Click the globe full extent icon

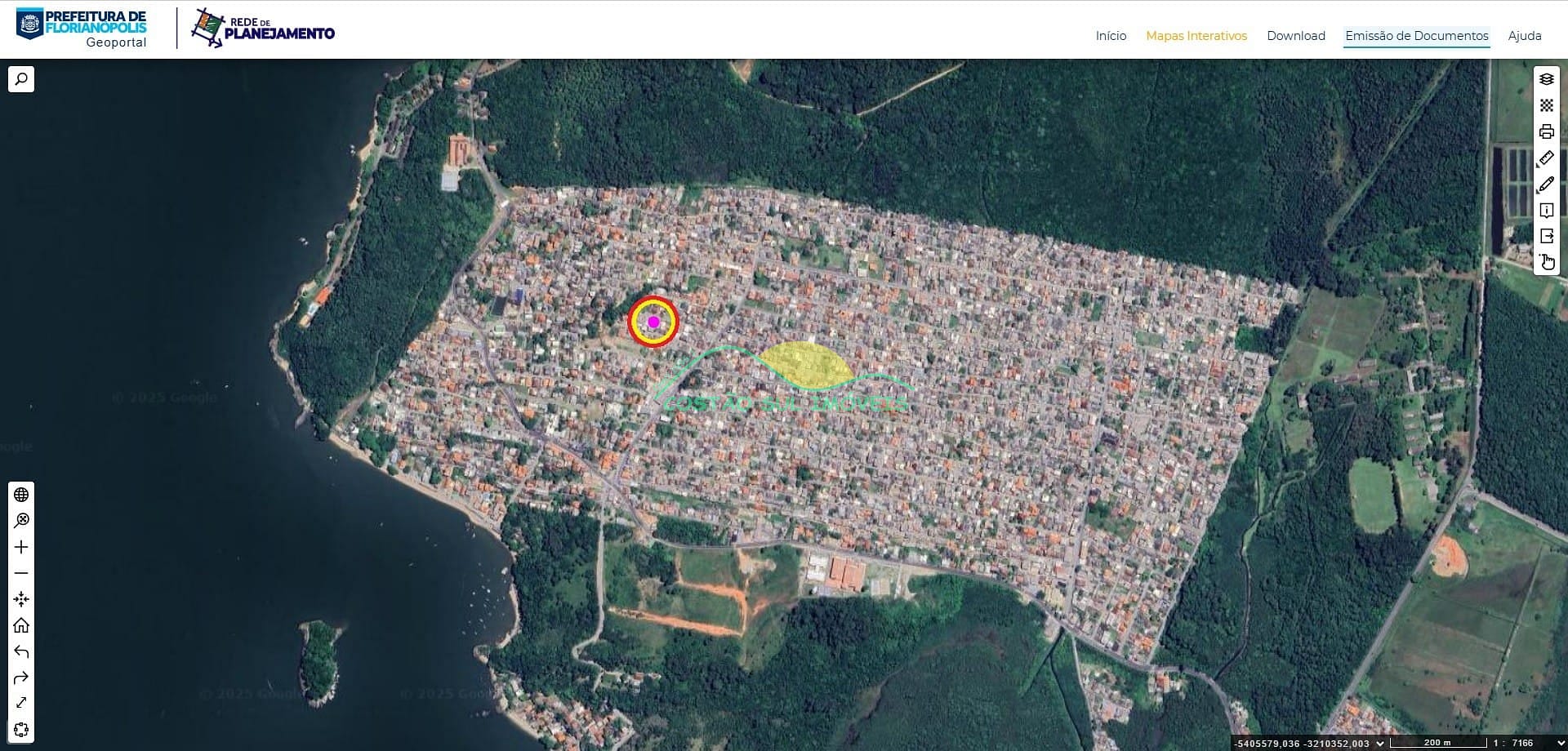pyautogui.click(x=21, y=495)
